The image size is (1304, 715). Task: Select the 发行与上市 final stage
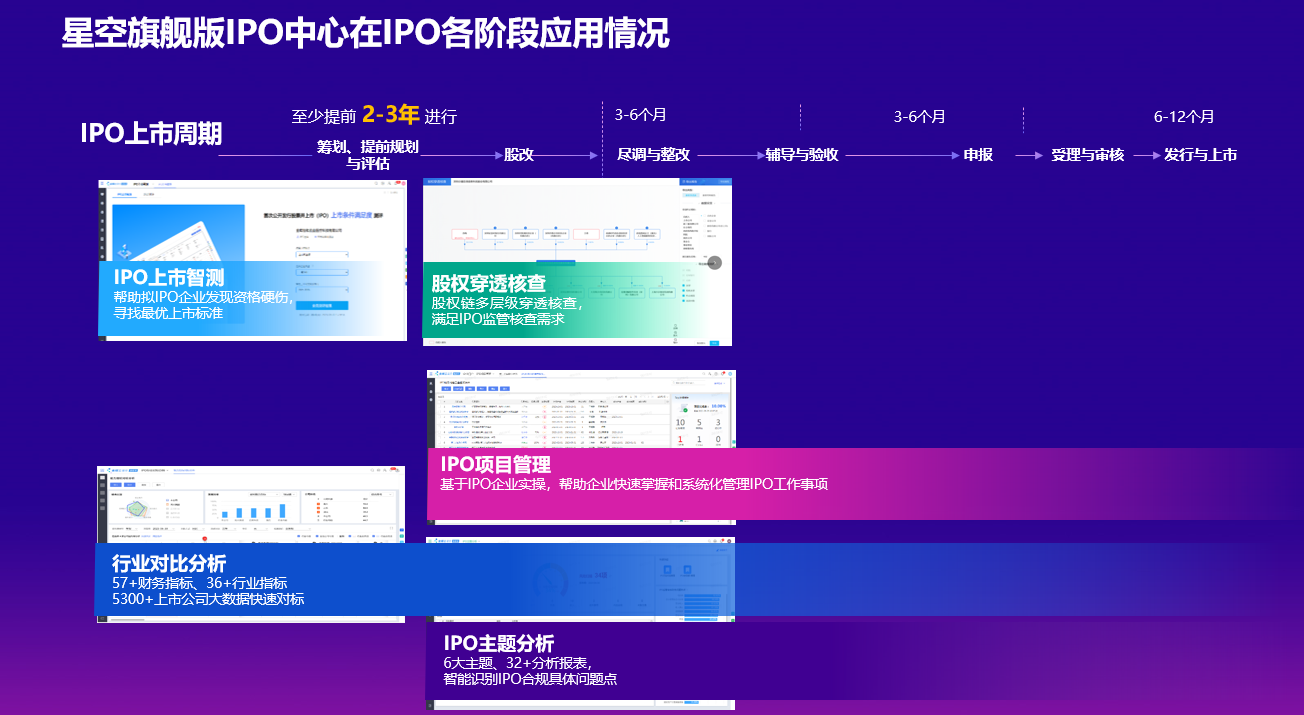pyautogui.click(x=1200, y=155)
